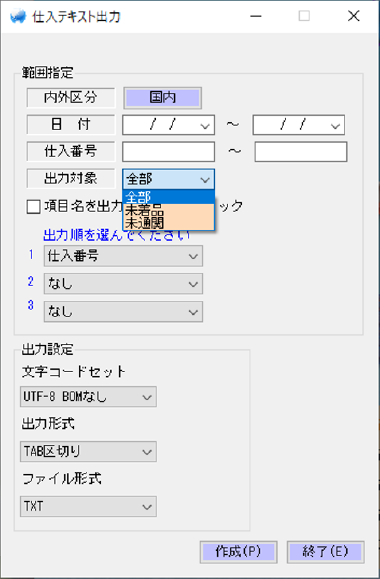380x579 pixels.
Task: Click the 作成(P) button
Action: point(238,552)
